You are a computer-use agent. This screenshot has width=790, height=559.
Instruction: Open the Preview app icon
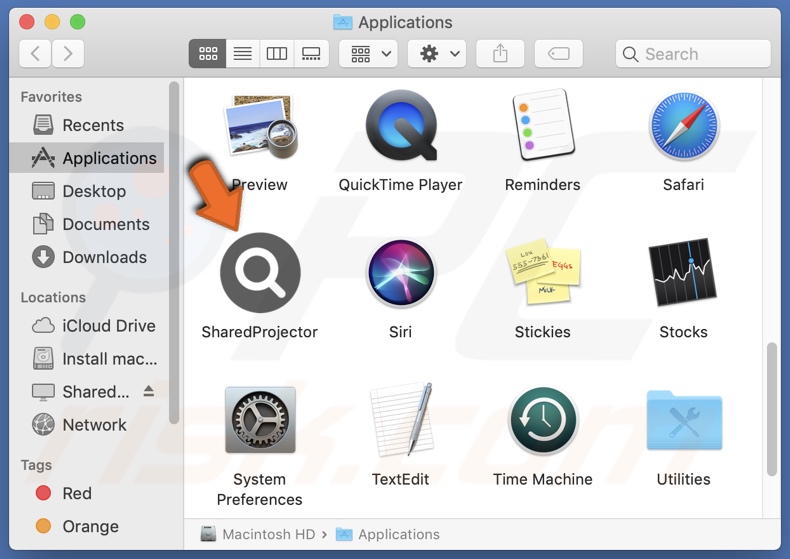260,126
